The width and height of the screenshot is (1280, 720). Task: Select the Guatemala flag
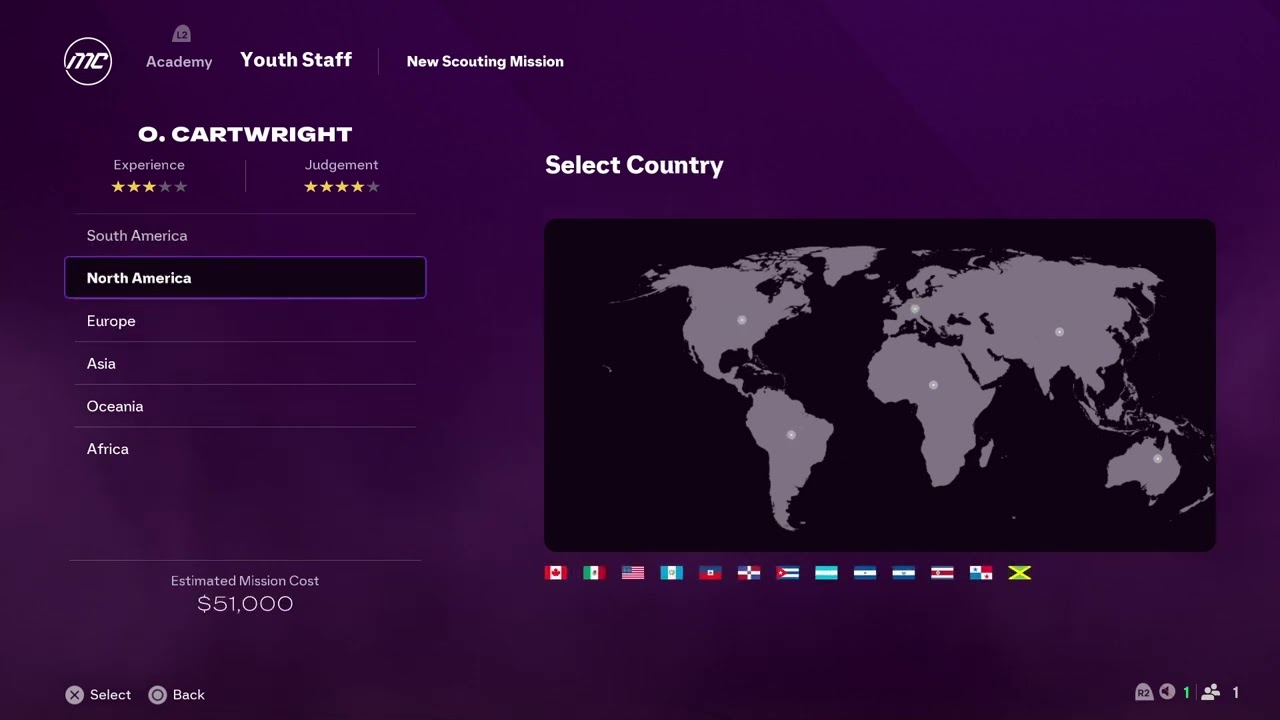point(672,573)
